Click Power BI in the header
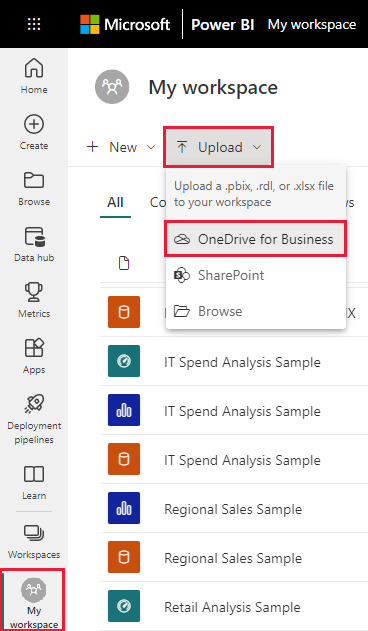 223,25
